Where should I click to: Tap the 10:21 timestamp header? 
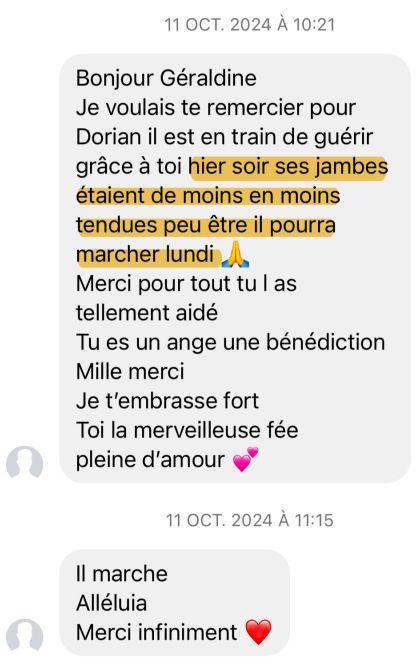(250, 24)
